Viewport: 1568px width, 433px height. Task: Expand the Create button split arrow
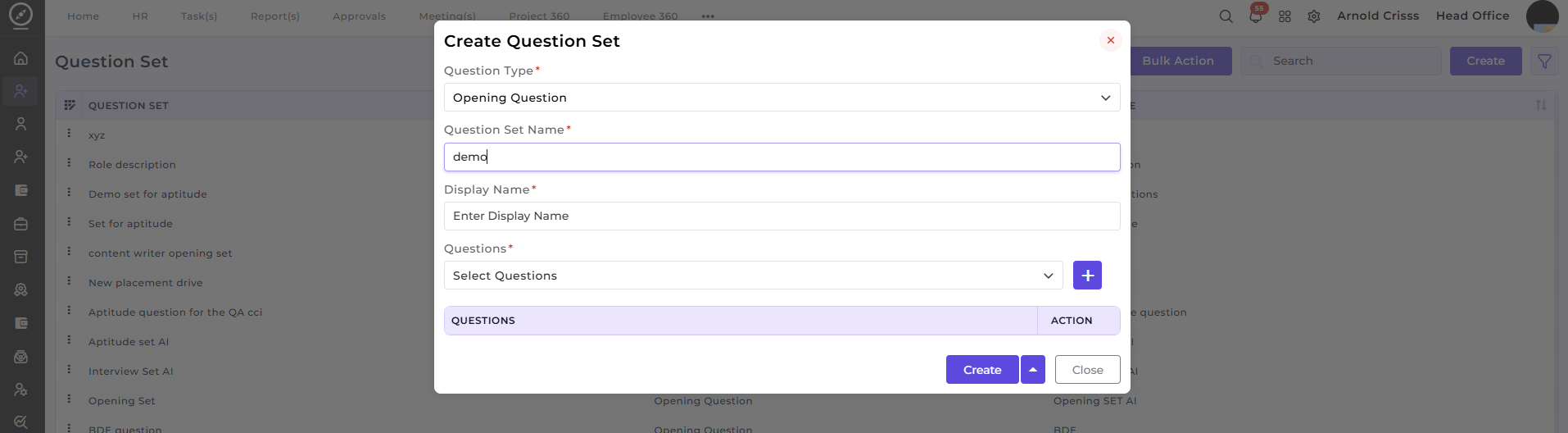point(1033,370)
